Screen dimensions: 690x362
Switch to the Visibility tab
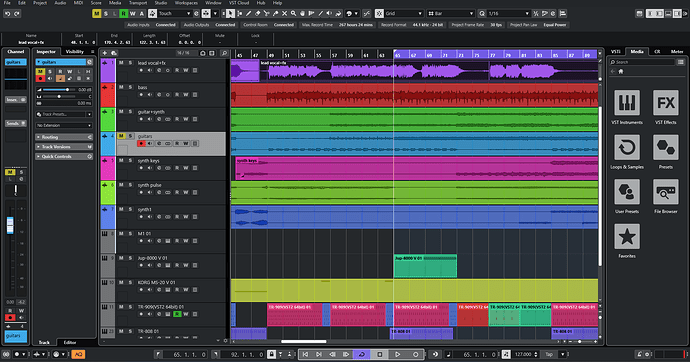point(75,51)
